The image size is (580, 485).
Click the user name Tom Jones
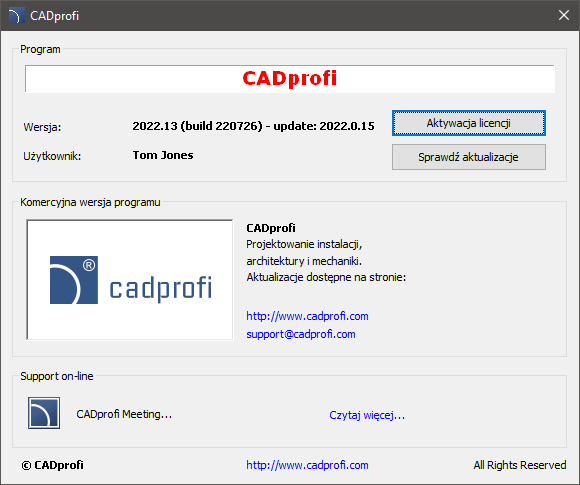click(x=163, y=155)
